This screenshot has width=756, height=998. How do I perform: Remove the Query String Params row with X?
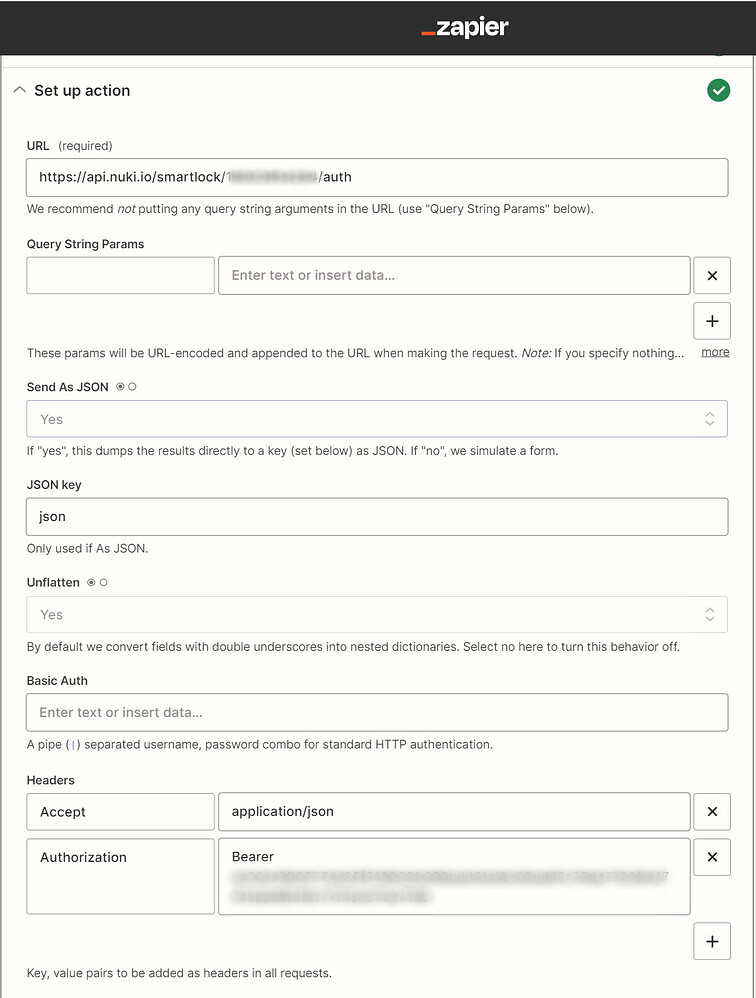coord(712,275)
